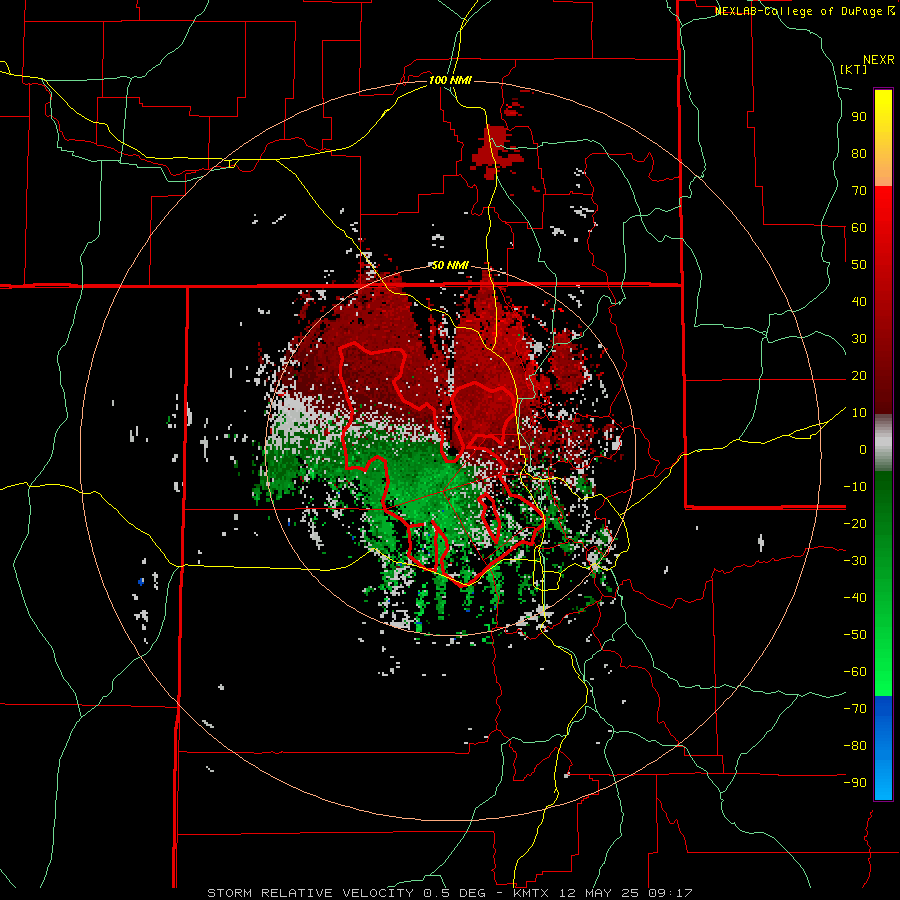Image resolution: width=900 pixels, height=900 pixels.
Task: Click the 70 value on the velocity scale
Action: click(859, 191)
